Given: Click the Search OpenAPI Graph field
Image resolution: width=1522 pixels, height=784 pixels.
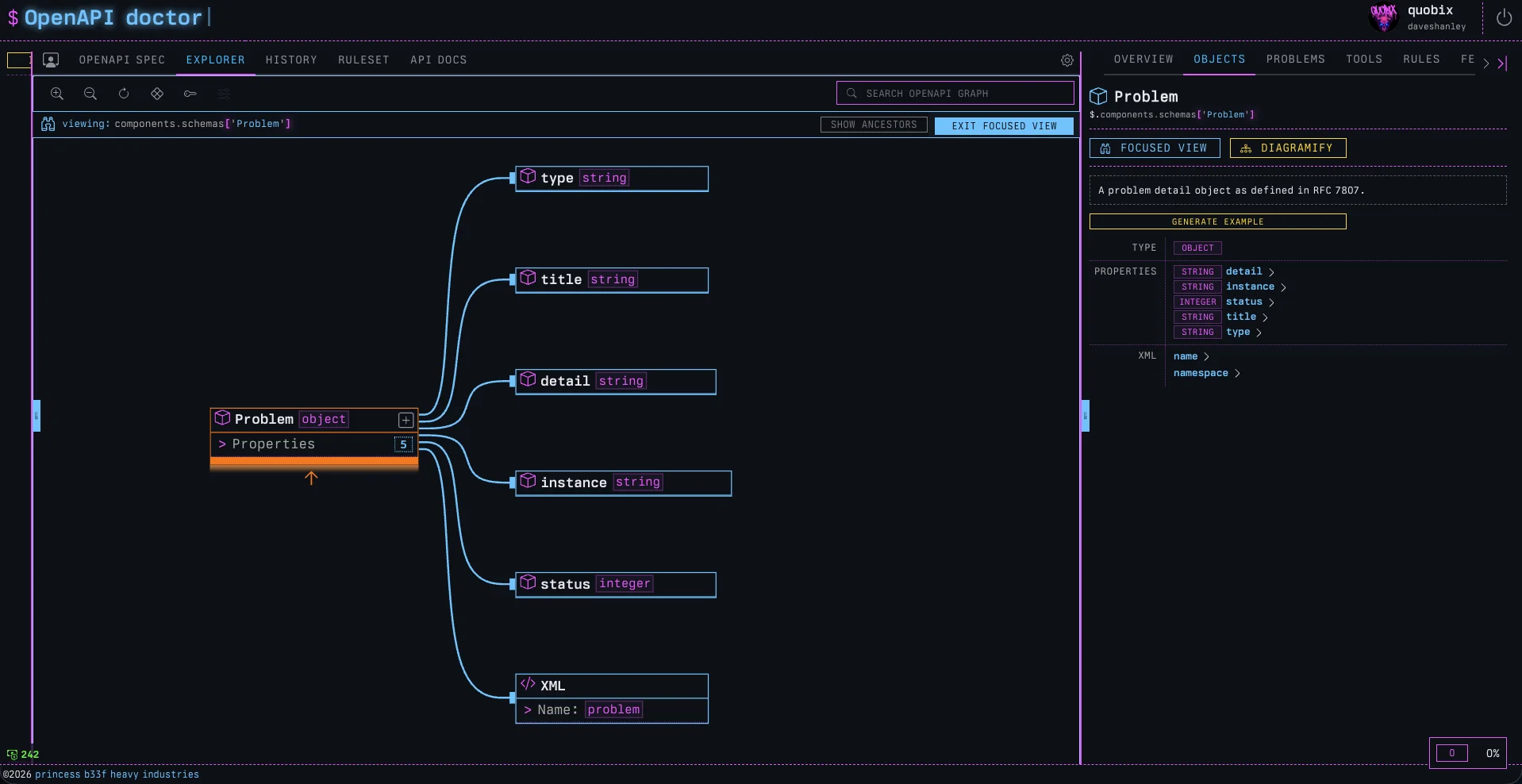Looking at the screenshot, I should pyautogui.click(x=955, y=94).
